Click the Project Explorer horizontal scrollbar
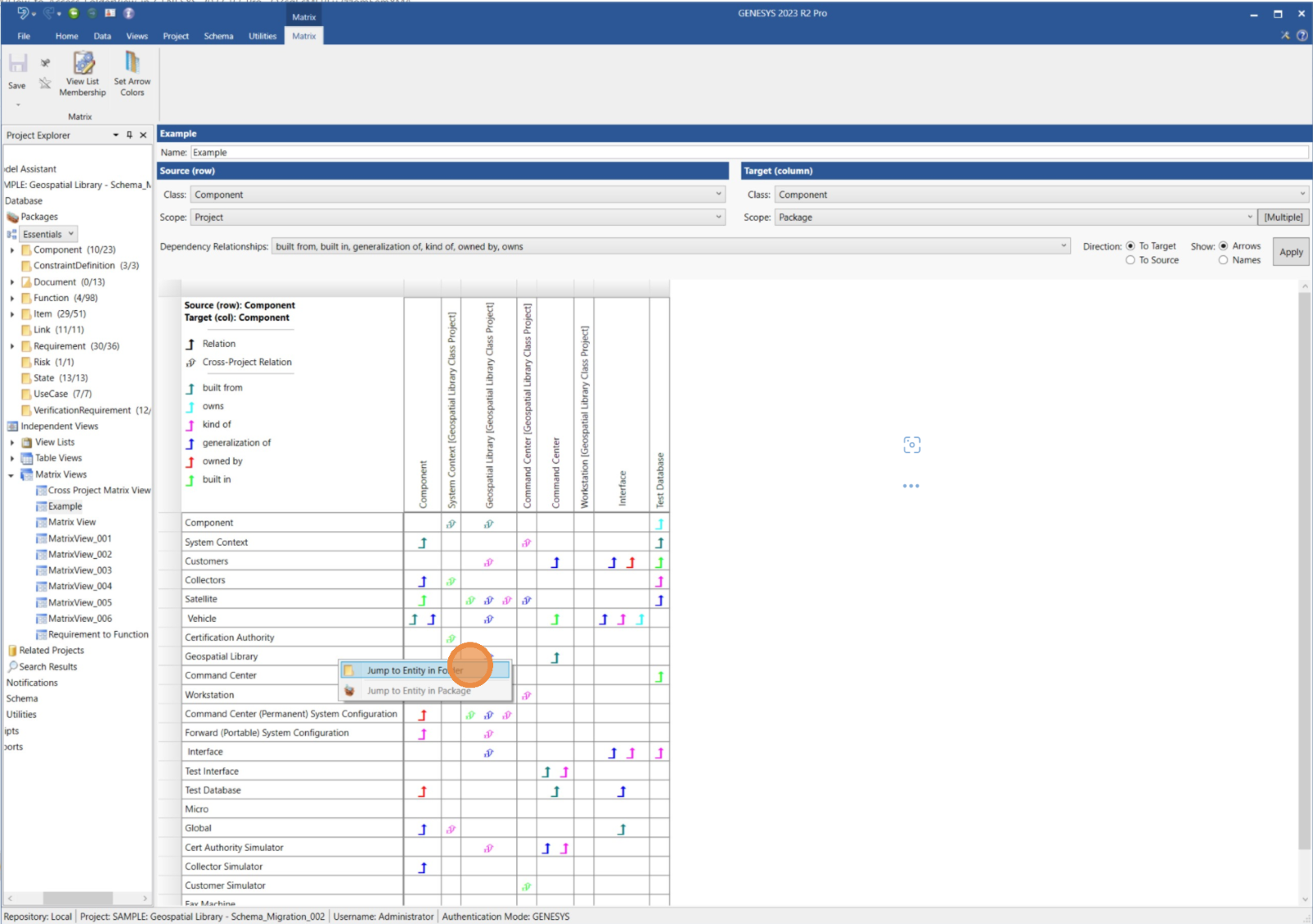Screen dimensions: 1313x924 pyautogui.click(x=78, y=898)
